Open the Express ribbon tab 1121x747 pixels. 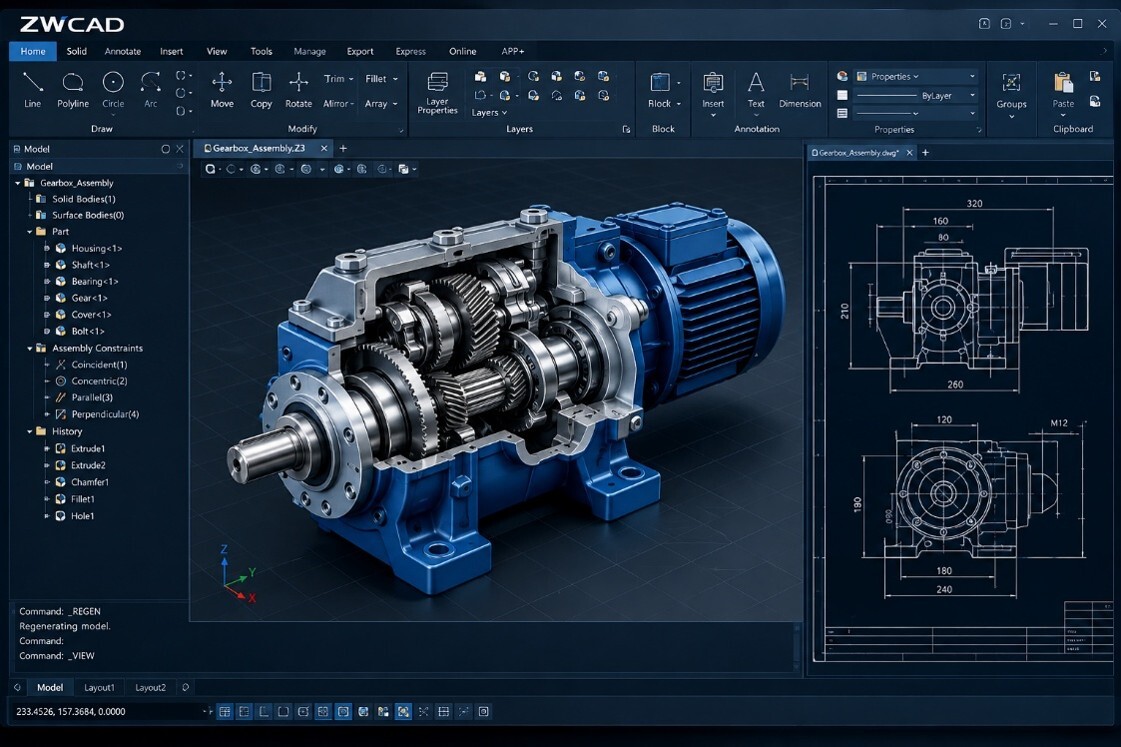pyautogui.click(x=410, y=51)
